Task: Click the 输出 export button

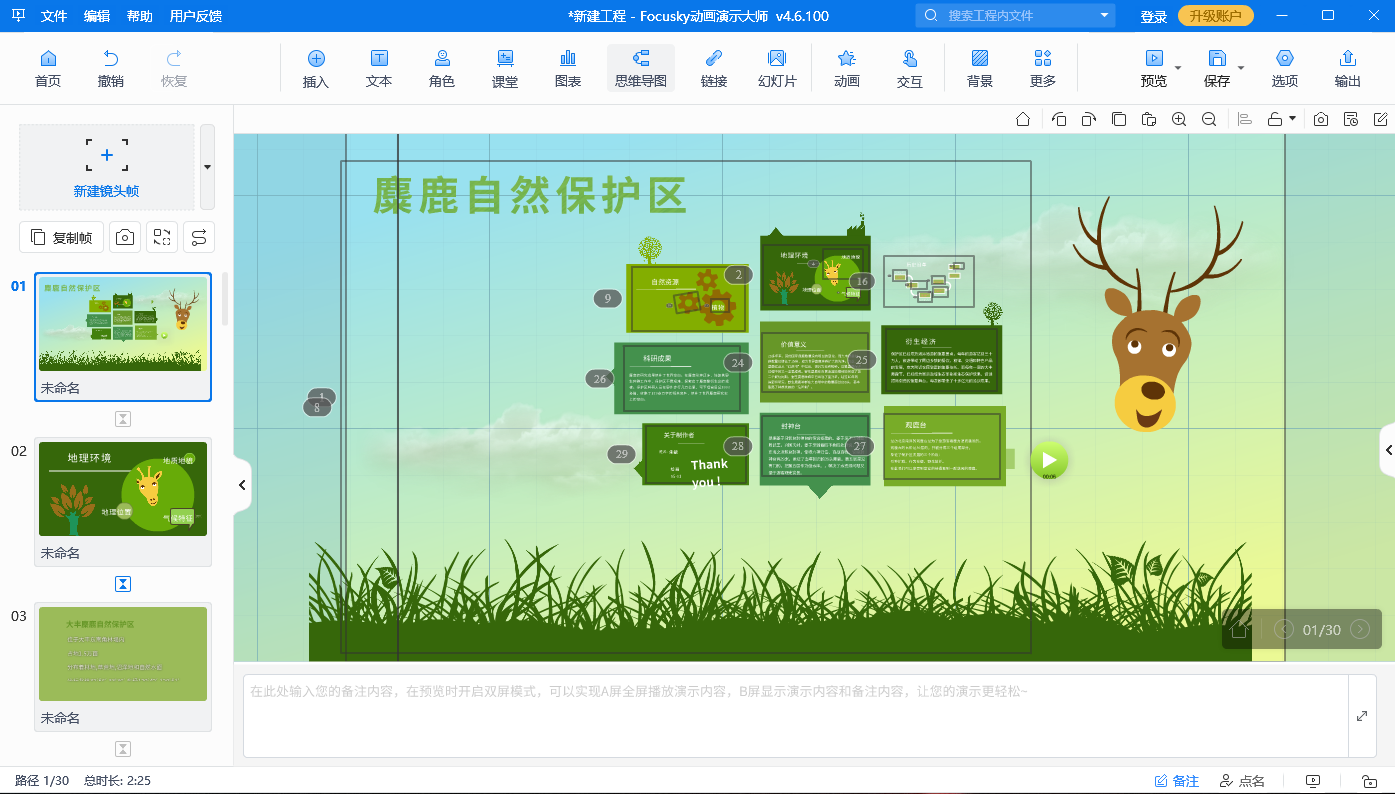Action: (x=1348, y=68)
